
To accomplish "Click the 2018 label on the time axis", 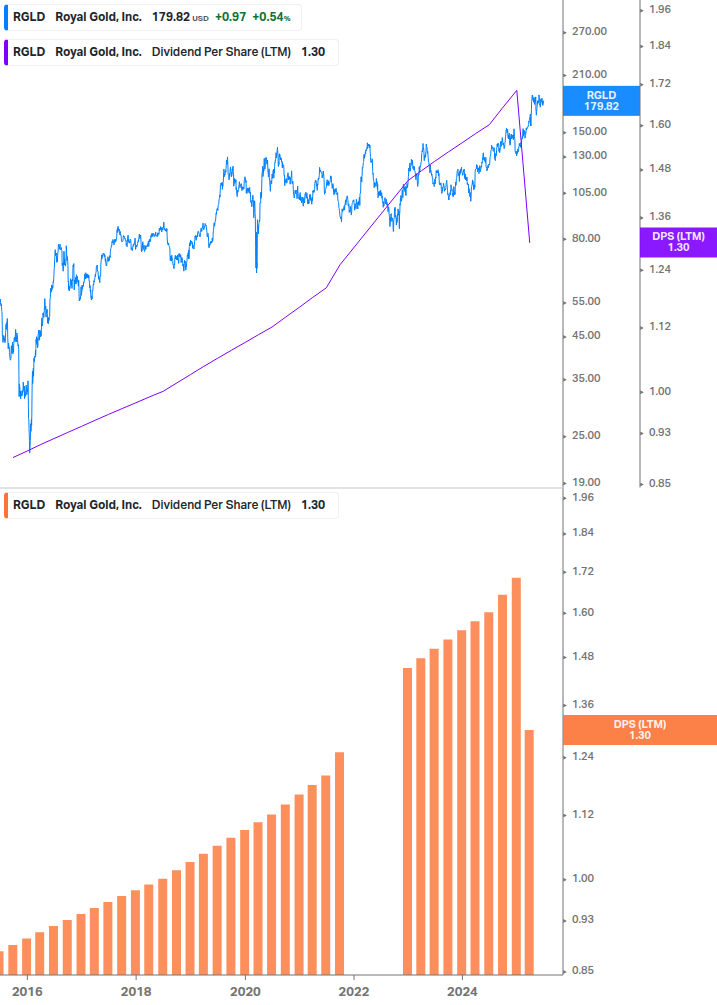I will click(136, 992).
